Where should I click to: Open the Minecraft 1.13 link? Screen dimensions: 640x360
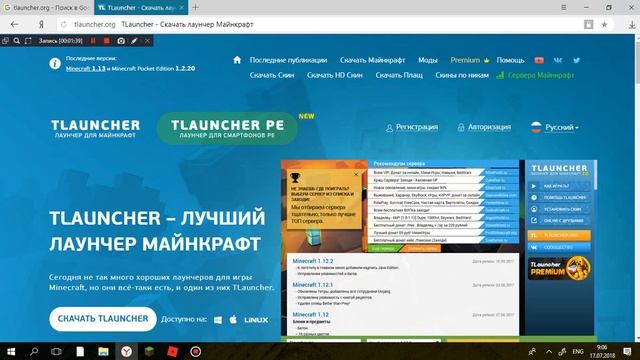point(86,69)
